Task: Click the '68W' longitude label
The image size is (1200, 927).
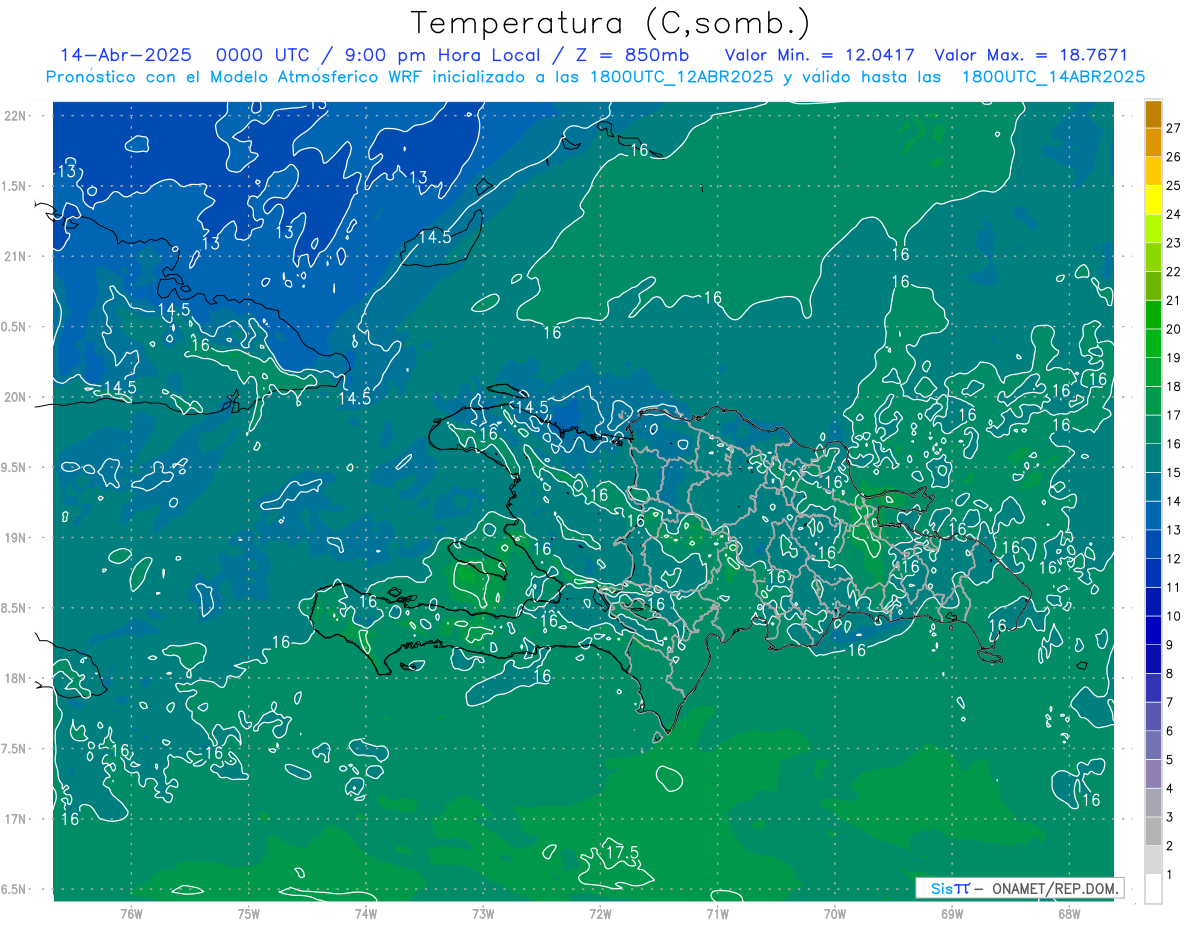Action: coord(1069,913)
